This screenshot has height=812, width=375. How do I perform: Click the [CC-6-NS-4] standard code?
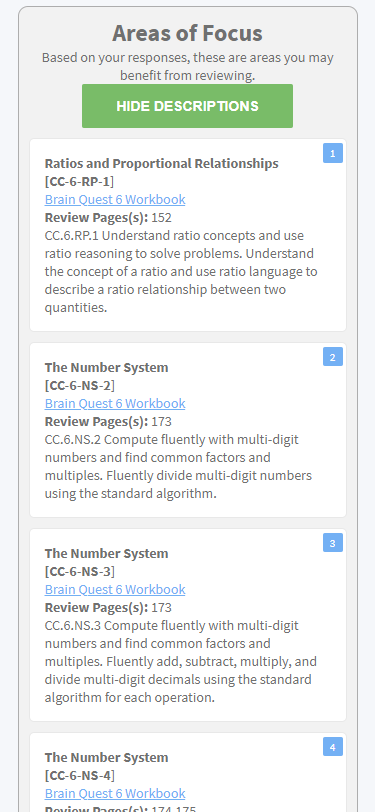coord(80,776)
